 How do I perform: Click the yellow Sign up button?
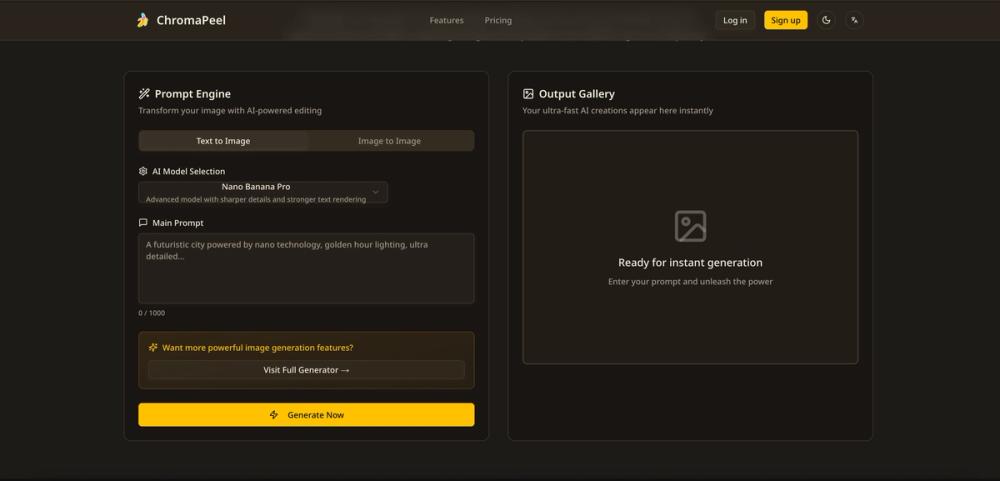[786, 20]
